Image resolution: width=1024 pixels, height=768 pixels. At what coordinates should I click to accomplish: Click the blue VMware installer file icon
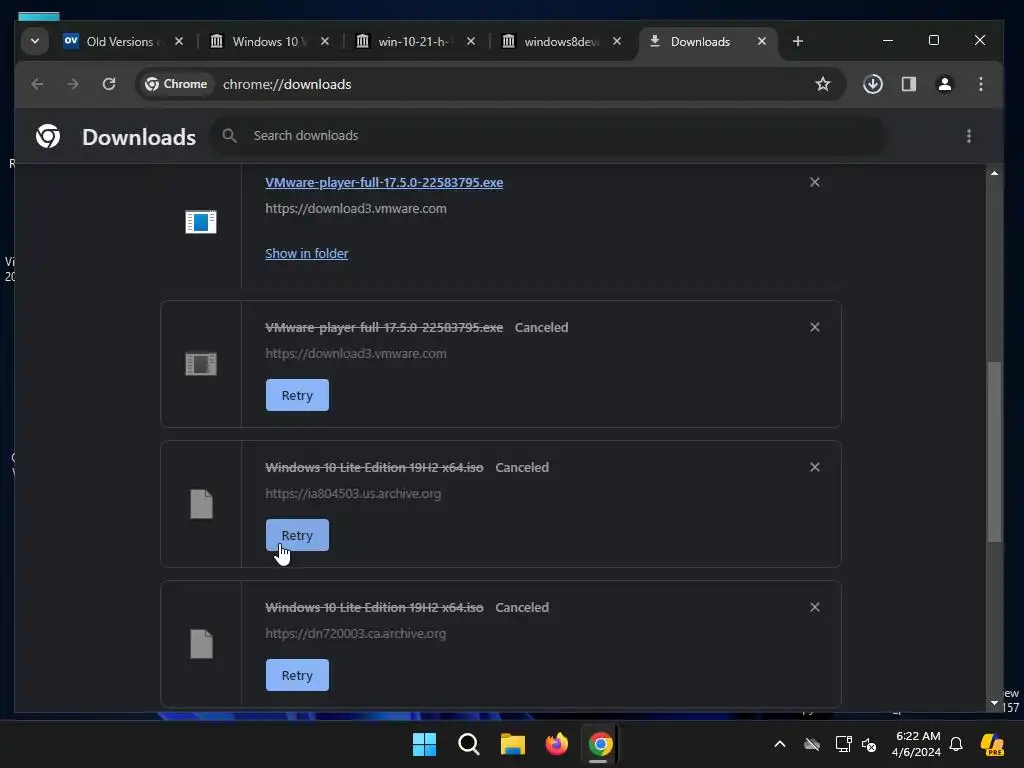click(200, 222)
